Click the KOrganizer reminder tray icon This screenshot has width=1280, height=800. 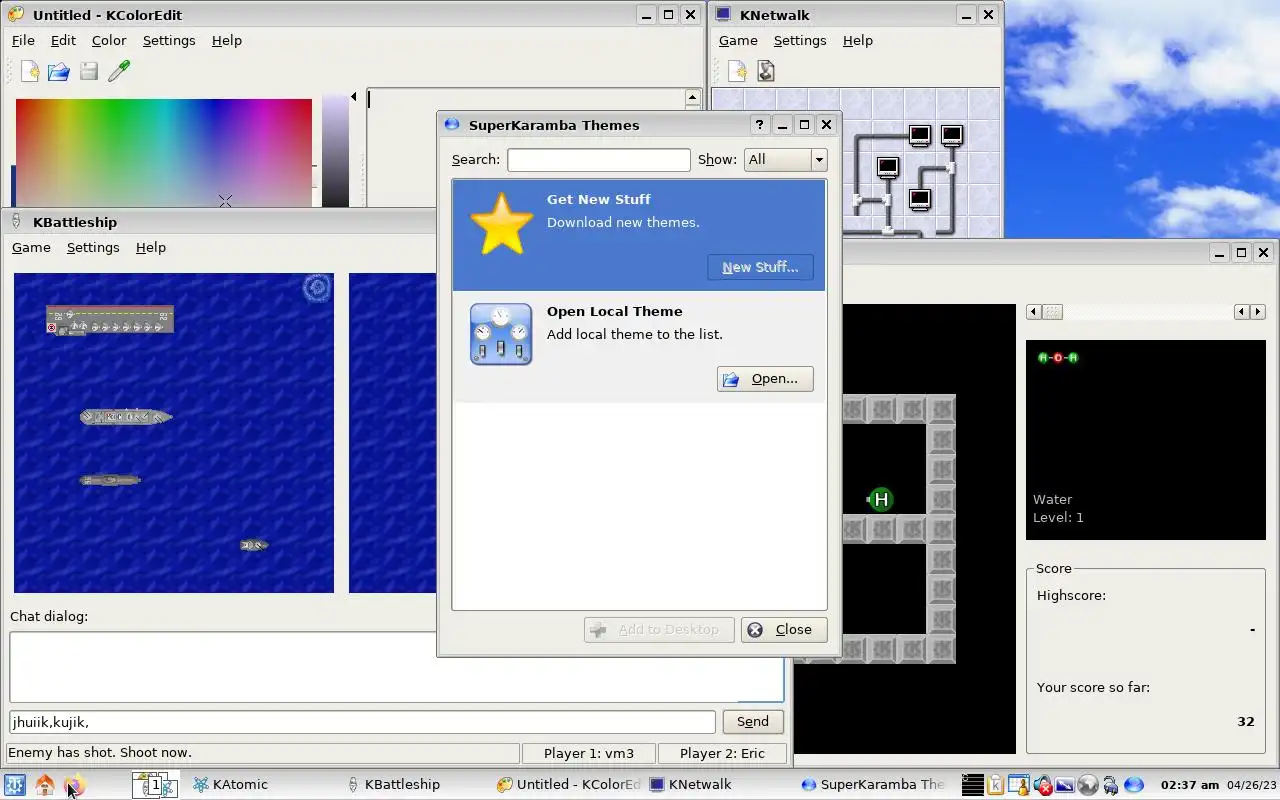[1018, 785]
